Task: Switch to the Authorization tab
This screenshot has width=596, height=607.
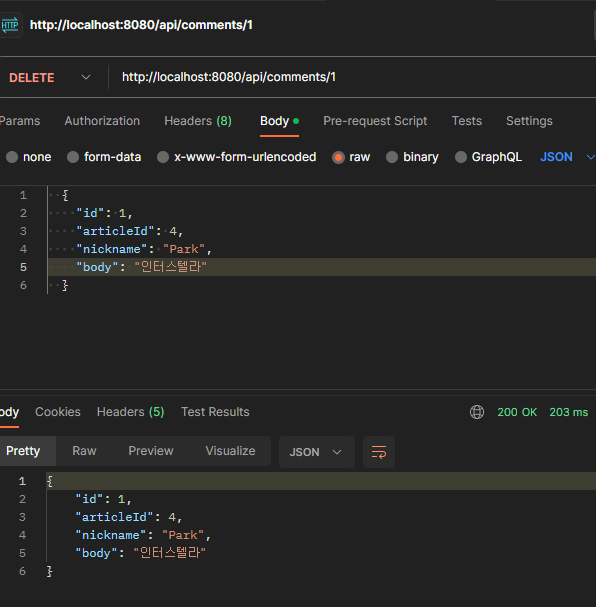Action: click(102, 121)
